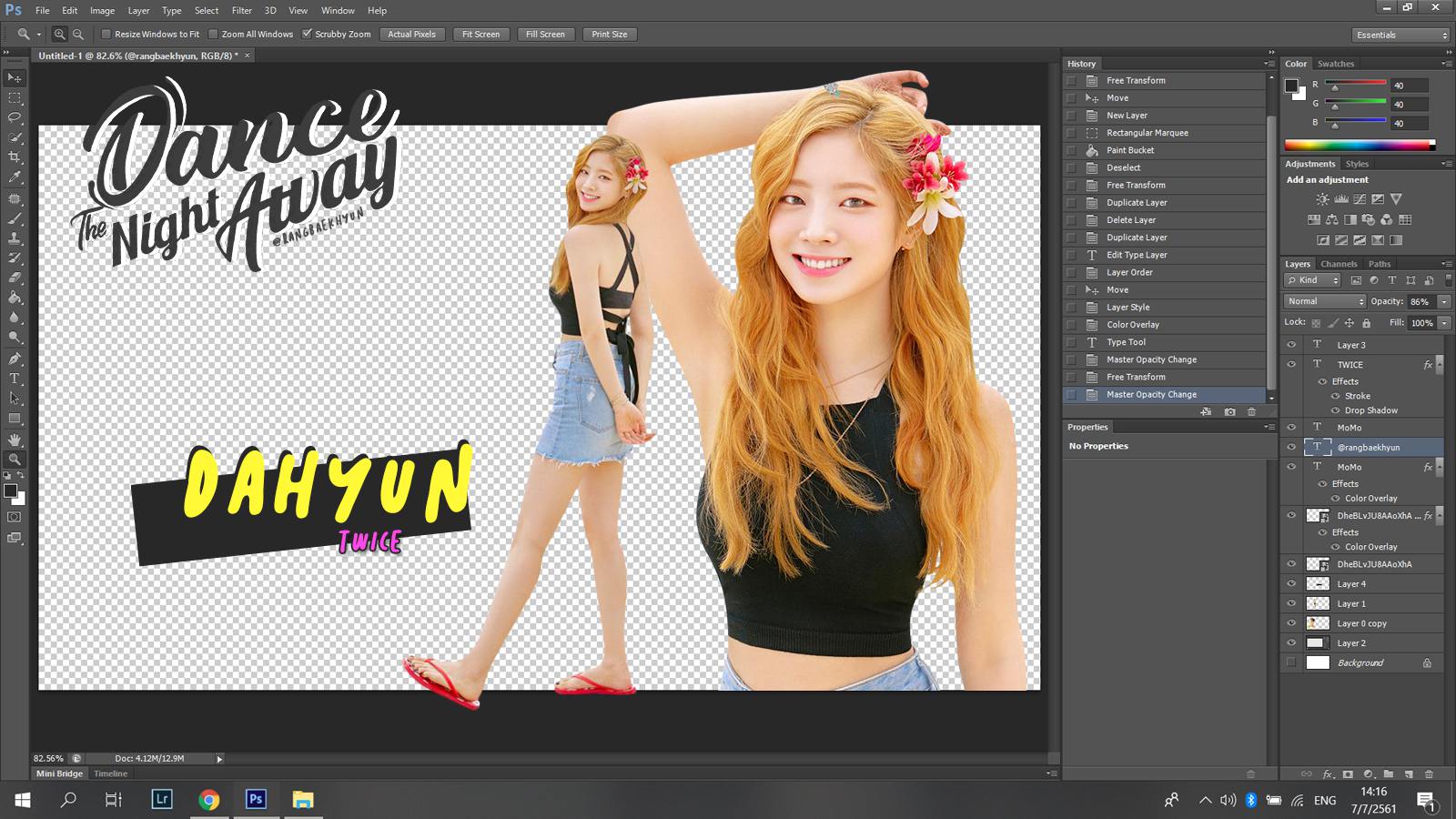Select the Zoom tool in toolbox
This screenshot has width=1456, height=819.
click(15, 460)
